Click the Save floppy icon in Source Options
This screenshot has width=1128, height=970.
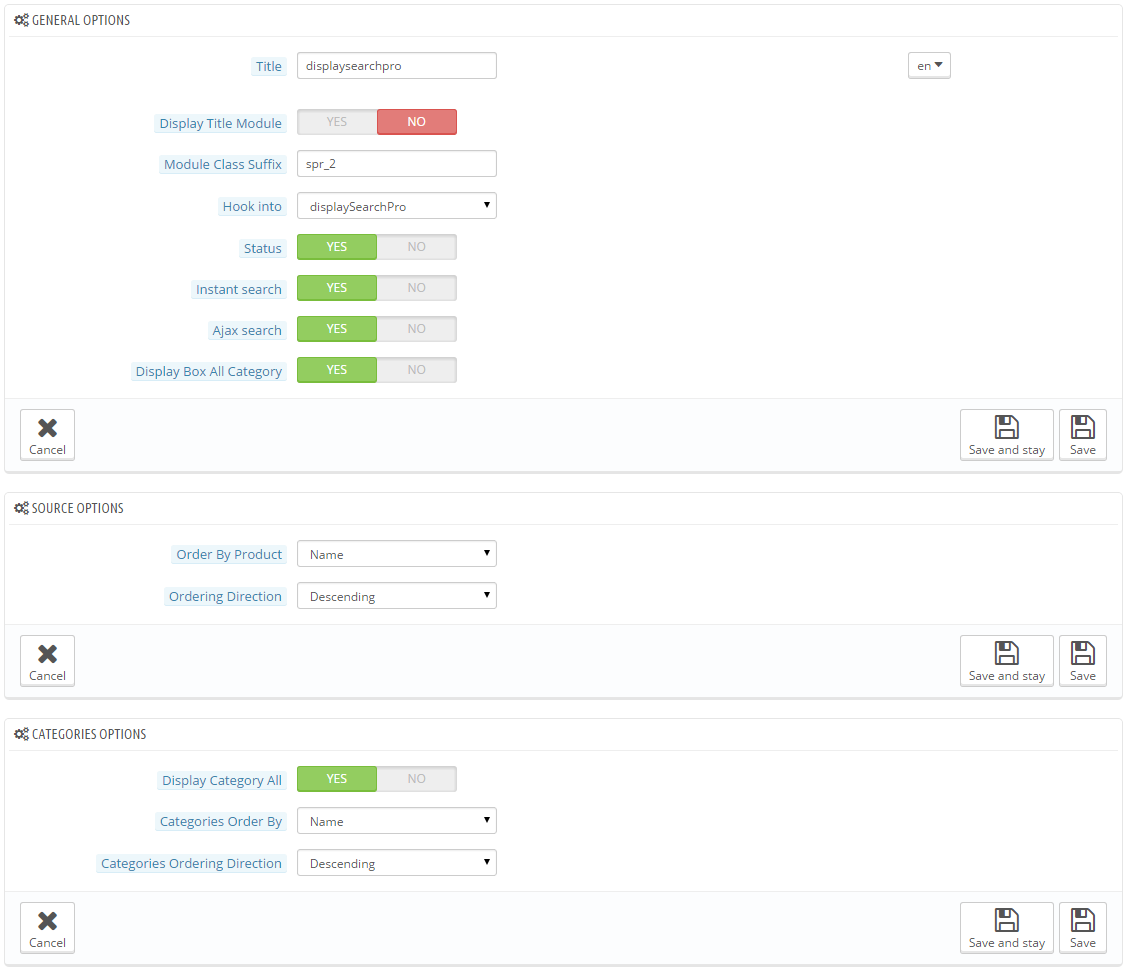coord(1083,653)
